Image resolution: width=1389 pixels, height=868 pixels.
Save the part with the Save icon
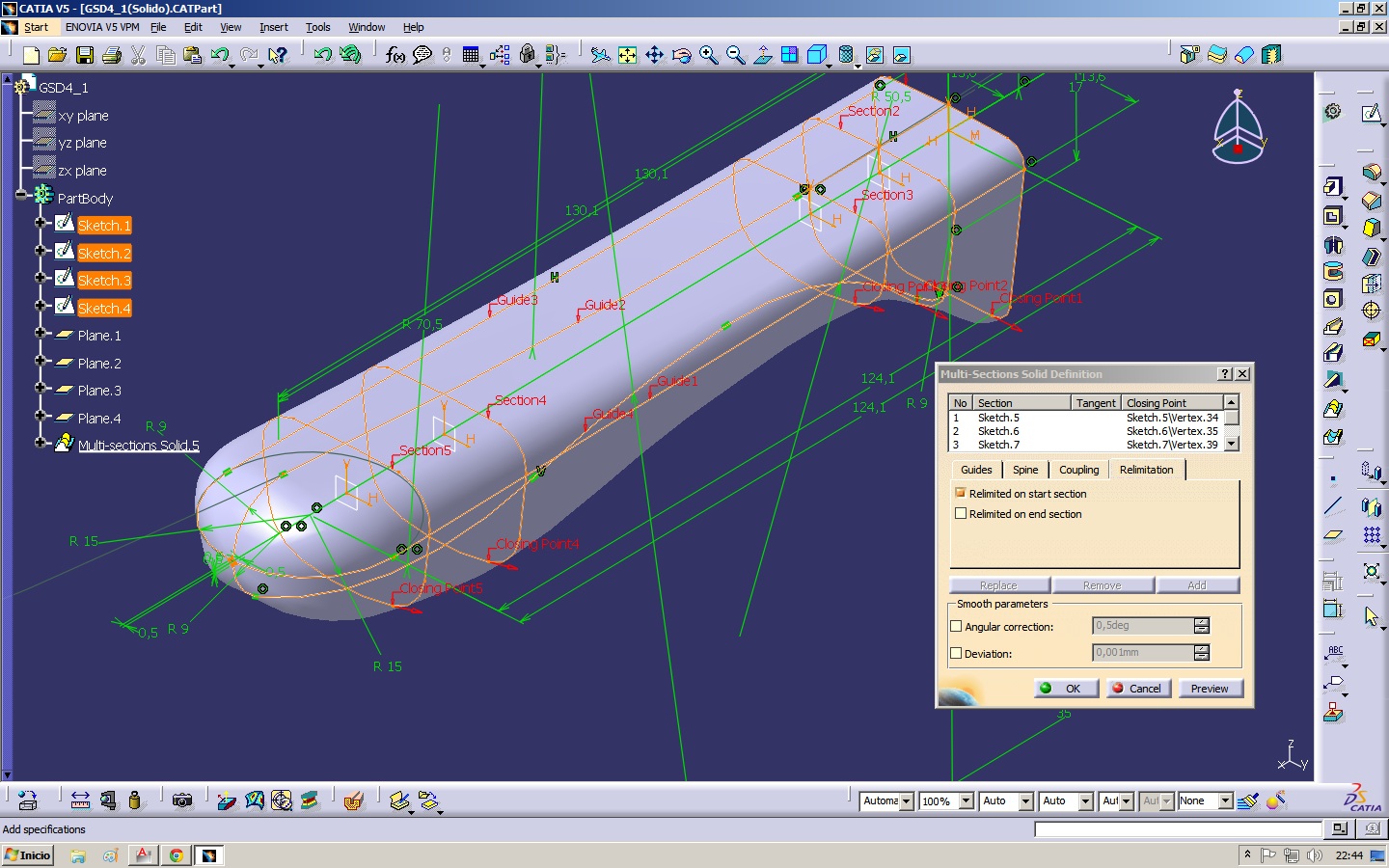pyautogui.click(x=85, y=55)
